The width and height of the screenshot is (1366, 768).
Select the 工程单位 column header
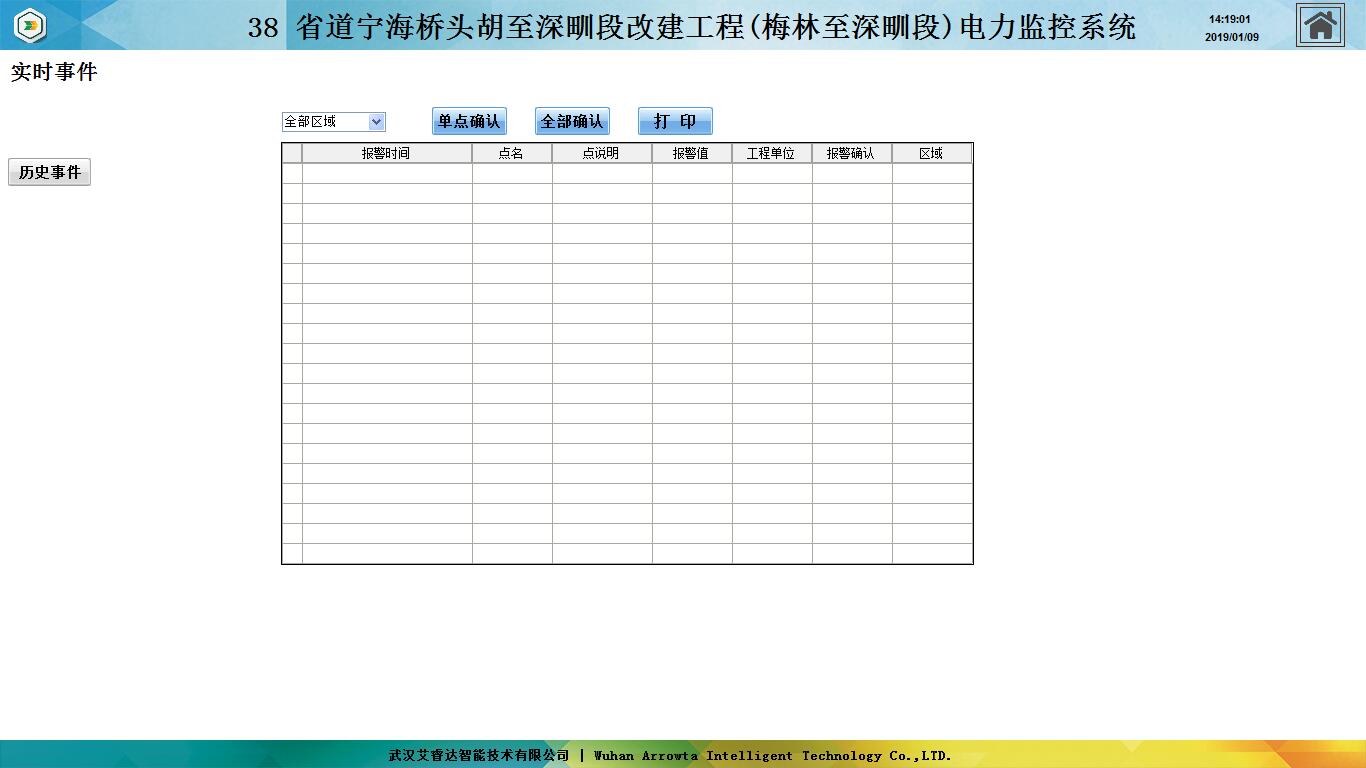pyautogui.click(x=771, y=153)
